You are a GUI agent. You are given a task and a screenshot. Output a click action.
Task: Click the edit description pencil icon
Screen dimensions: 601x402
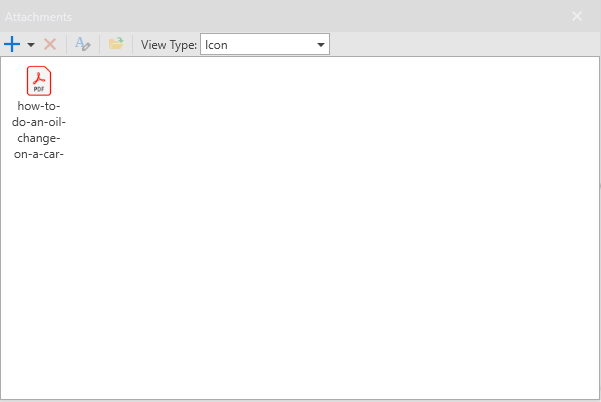tap(83, 44)
